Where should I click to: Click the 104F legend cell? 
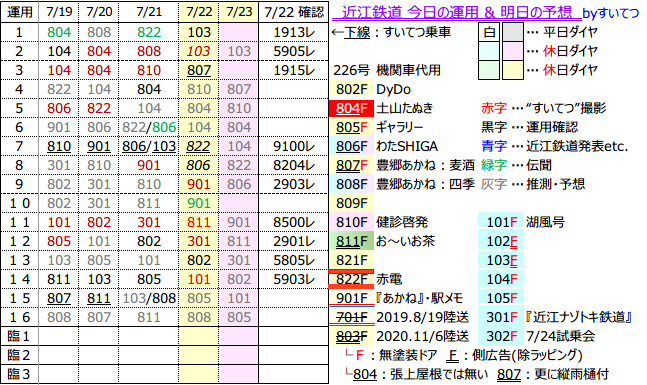pos(501,279)
